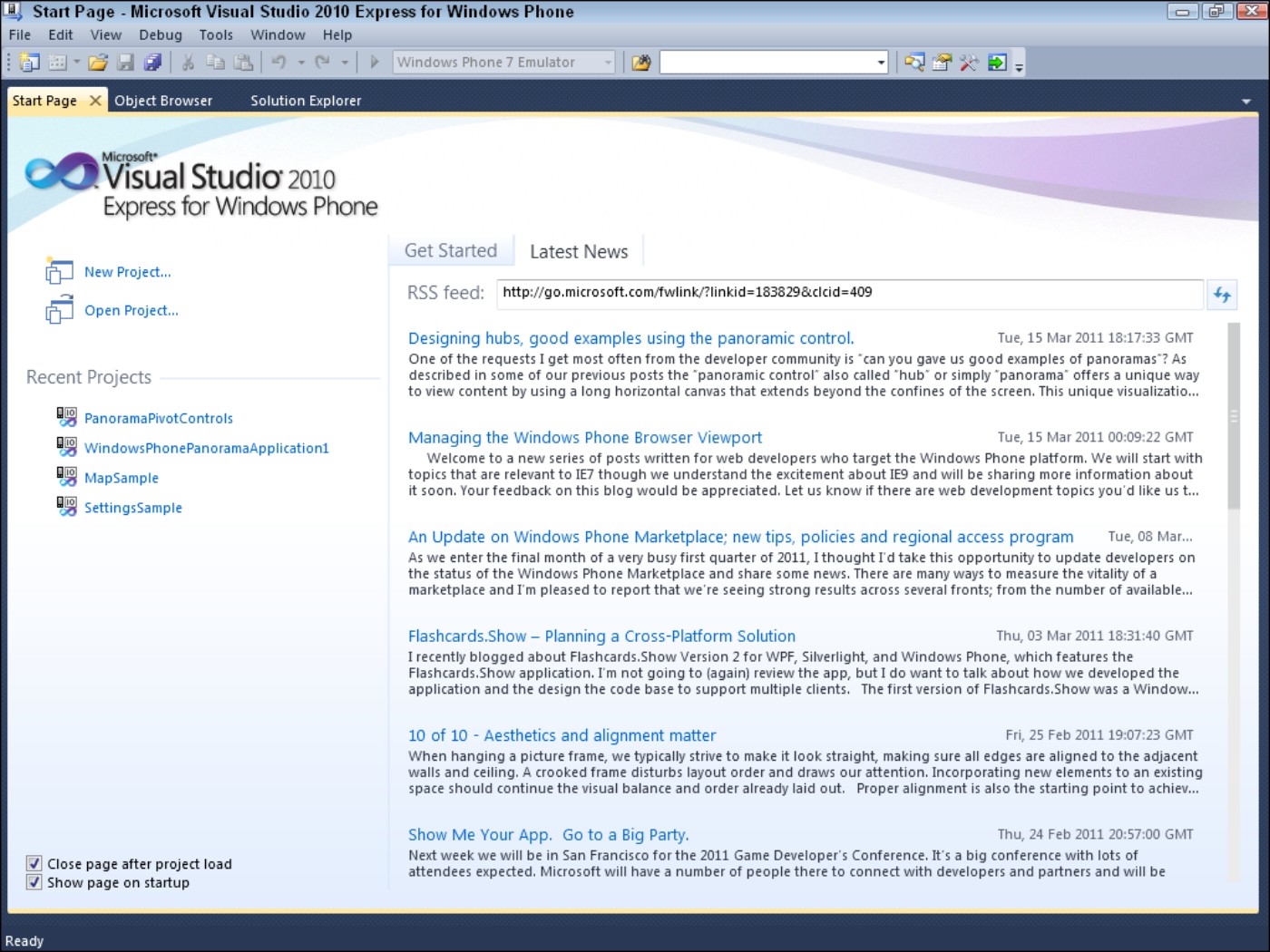Viewport: 1270px width, 952px height.
Task: Click the Solution Explorer toolbar icon
Action: [x=914, y=63]
